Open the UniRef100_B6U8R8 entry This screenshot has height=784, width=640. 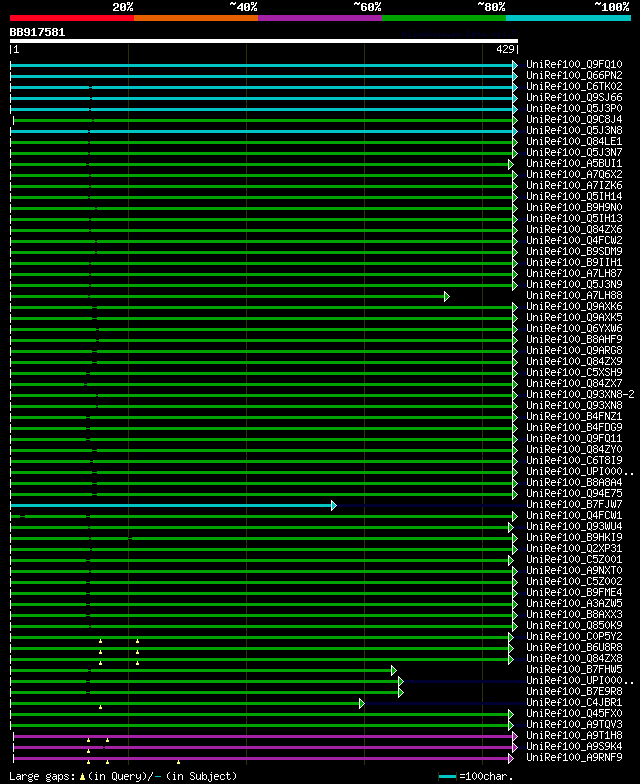(x=574, y=648)
